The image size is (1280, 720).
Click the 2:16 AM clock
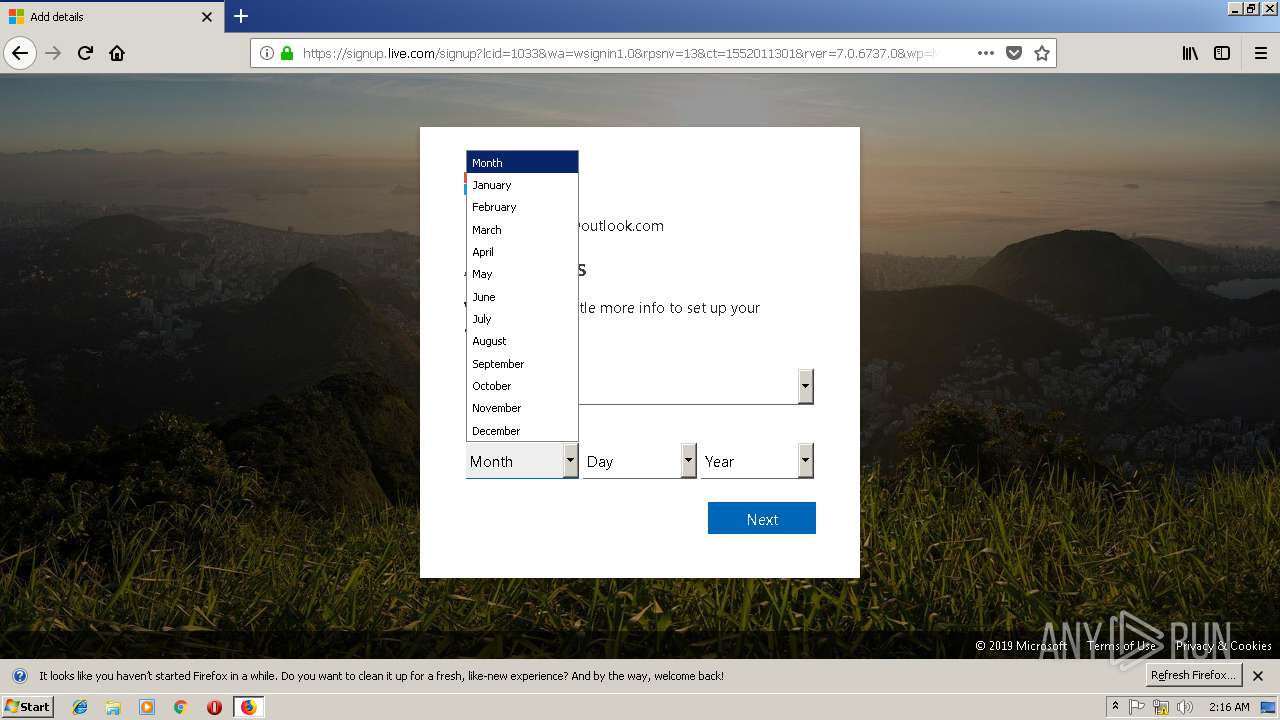(x=1229, y=707)
